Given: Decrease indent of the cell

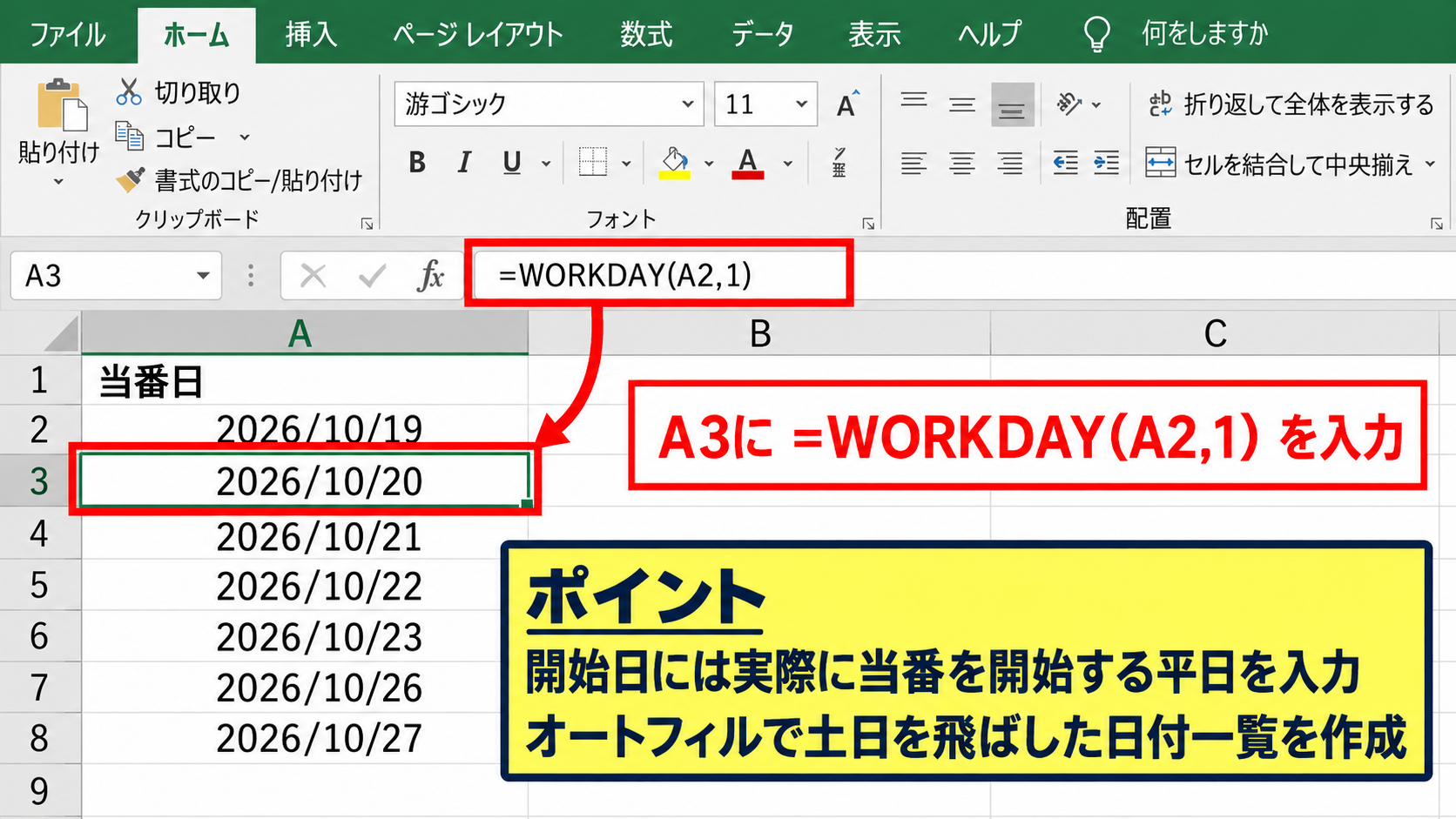Looking at the screenshot, I should coord(1065,163).
